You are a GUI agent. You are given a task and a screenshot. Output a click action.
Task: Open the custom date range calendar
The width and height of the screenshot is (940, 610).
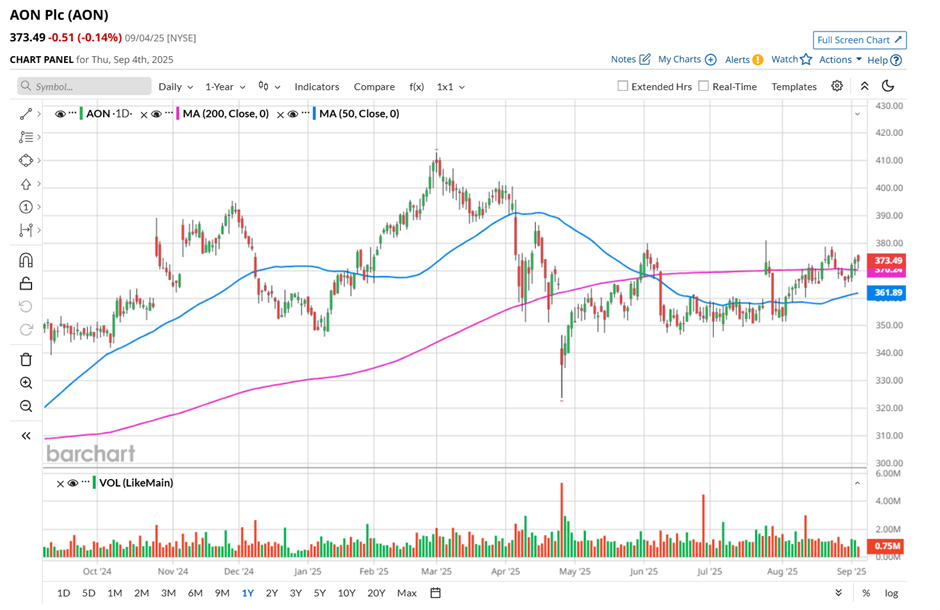click(436, 593)
